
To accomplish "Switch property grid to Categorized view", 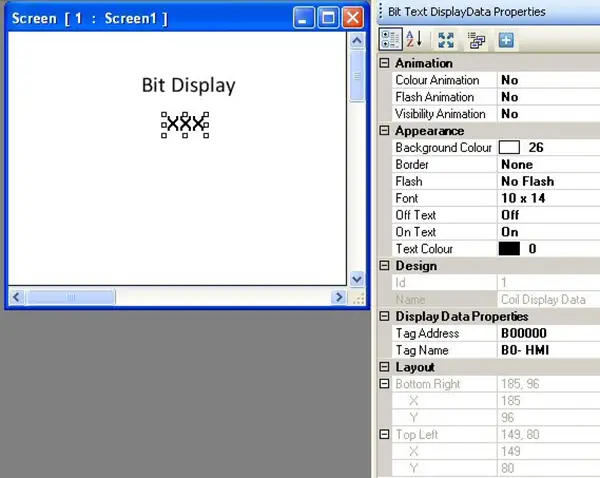I will click(390, 39).
